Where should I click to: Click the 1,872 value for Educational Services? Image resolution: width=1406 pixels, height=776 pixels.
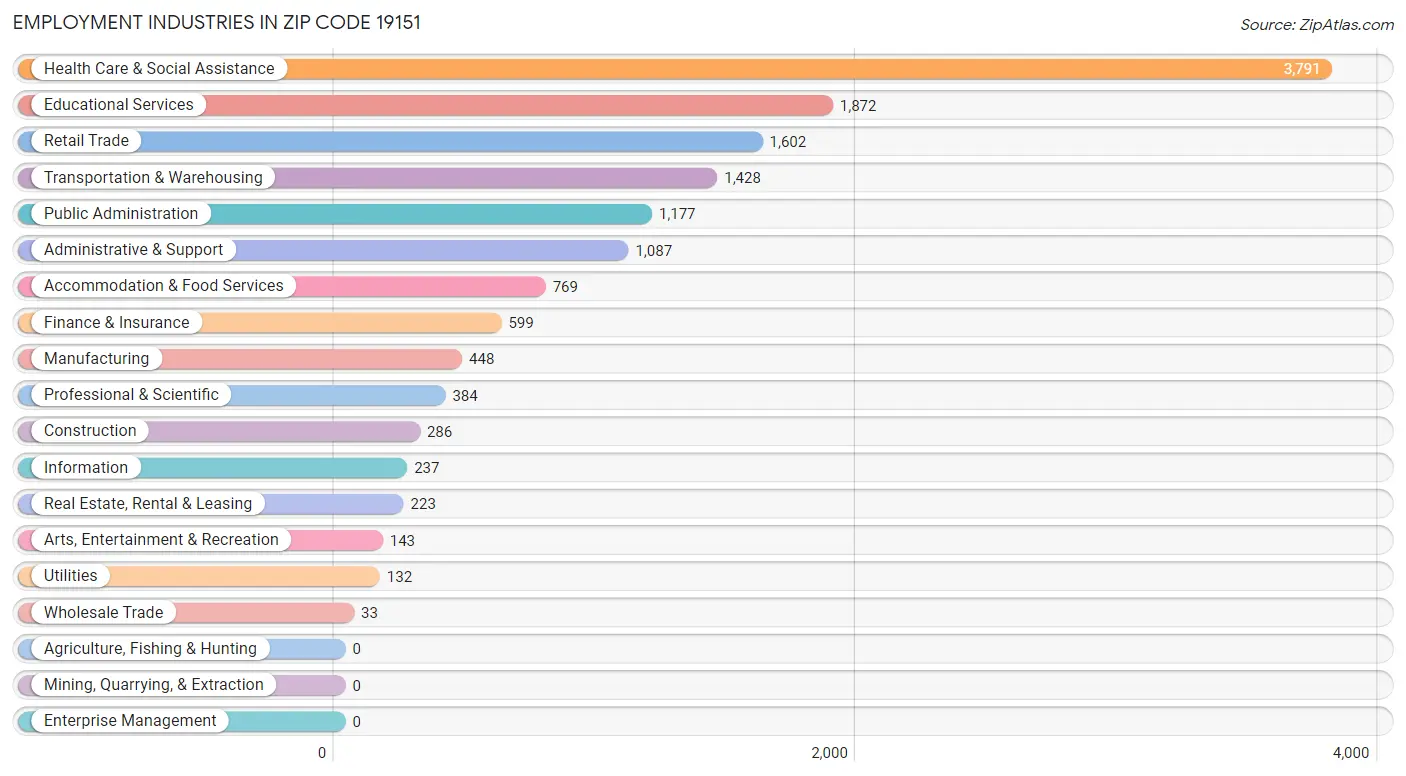pyautogui.click(x=858, y=106)
